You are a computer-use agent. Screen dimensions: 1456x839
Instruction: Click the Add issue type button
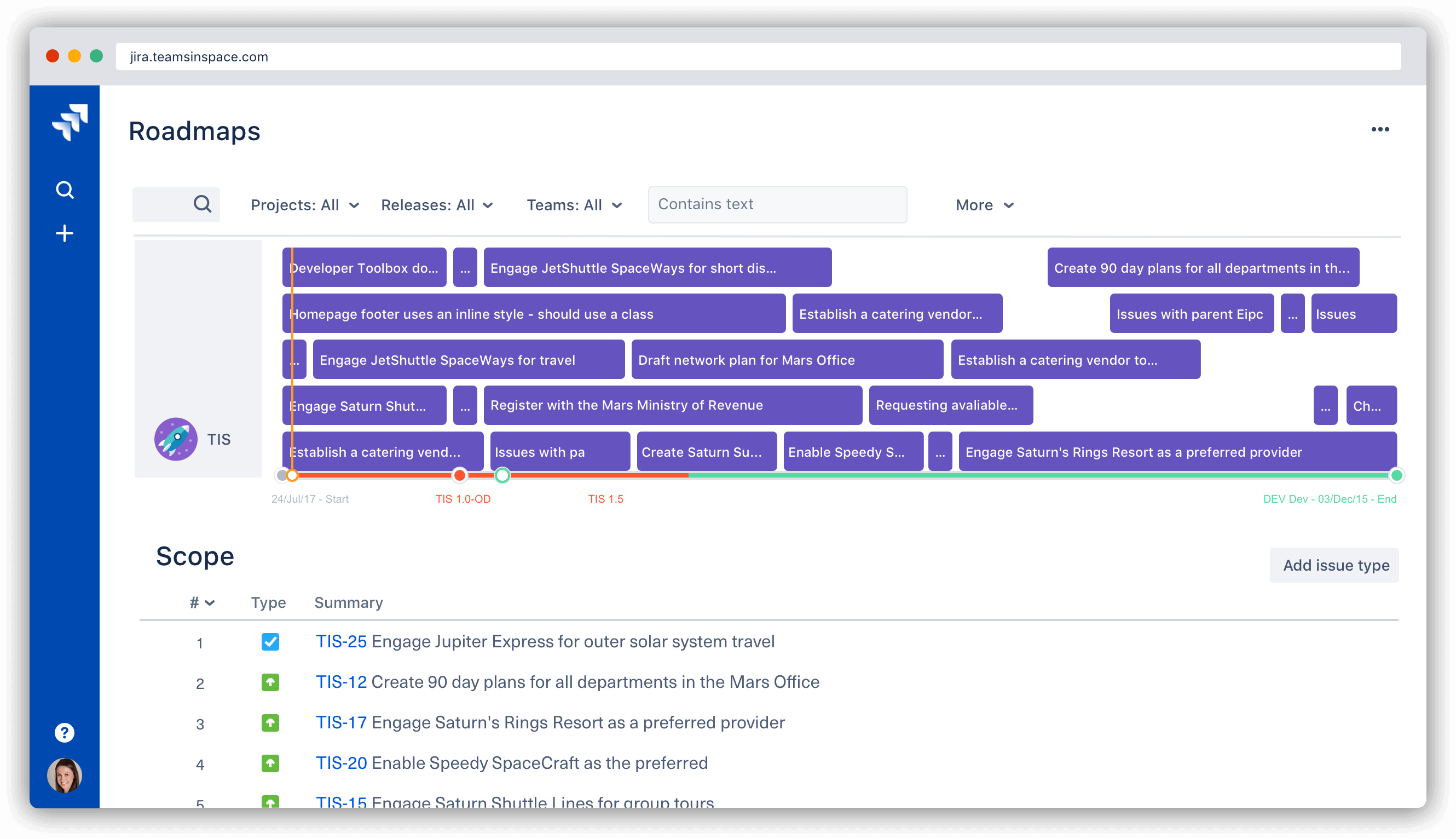tap(1336, 565)
